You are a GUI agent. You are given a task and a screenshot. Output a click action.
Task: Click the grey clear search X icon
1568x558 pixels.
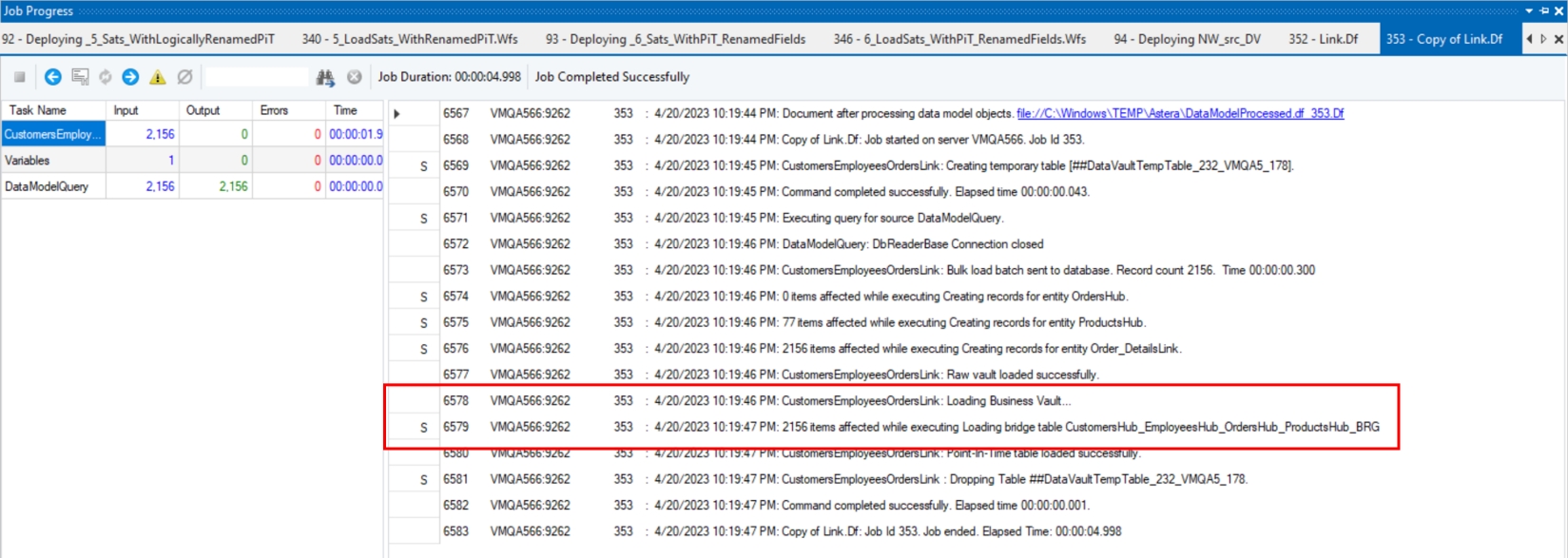tap(355, 77)
